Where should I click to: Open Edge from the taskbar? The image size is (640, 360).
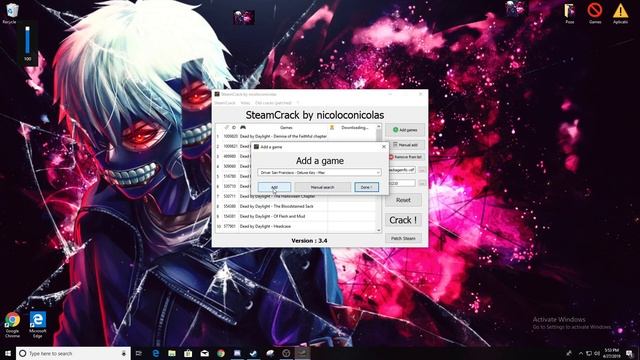point(156,353)
